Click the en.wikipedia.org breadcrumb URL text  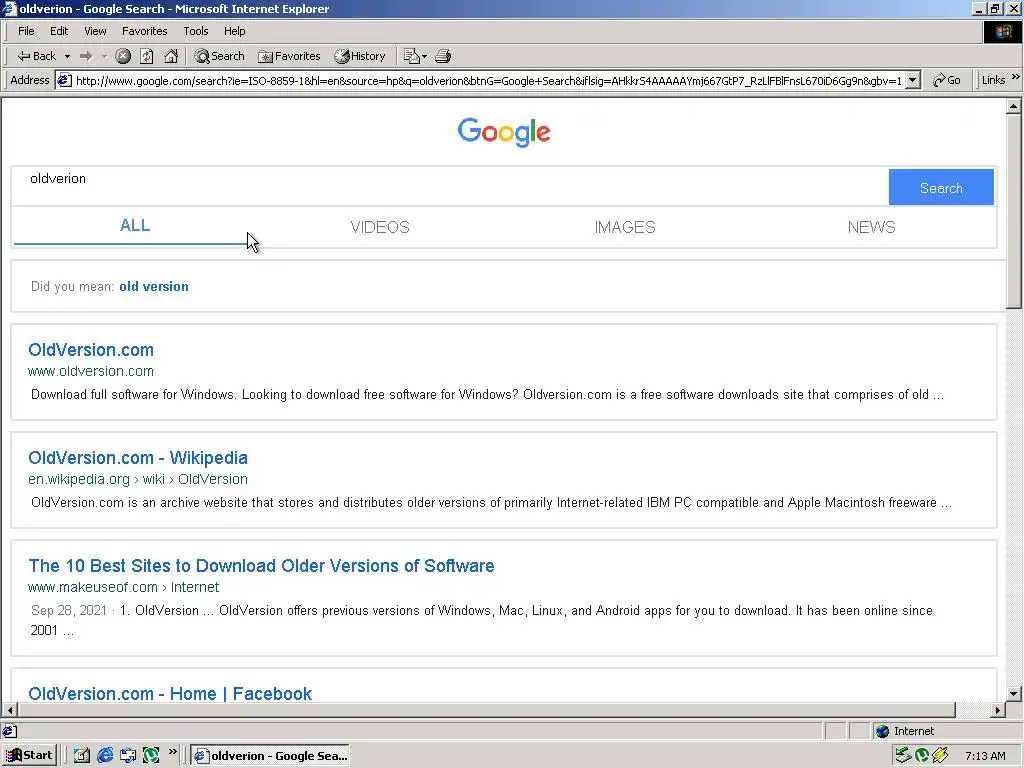pyautogui.click(x=138, y=479)
